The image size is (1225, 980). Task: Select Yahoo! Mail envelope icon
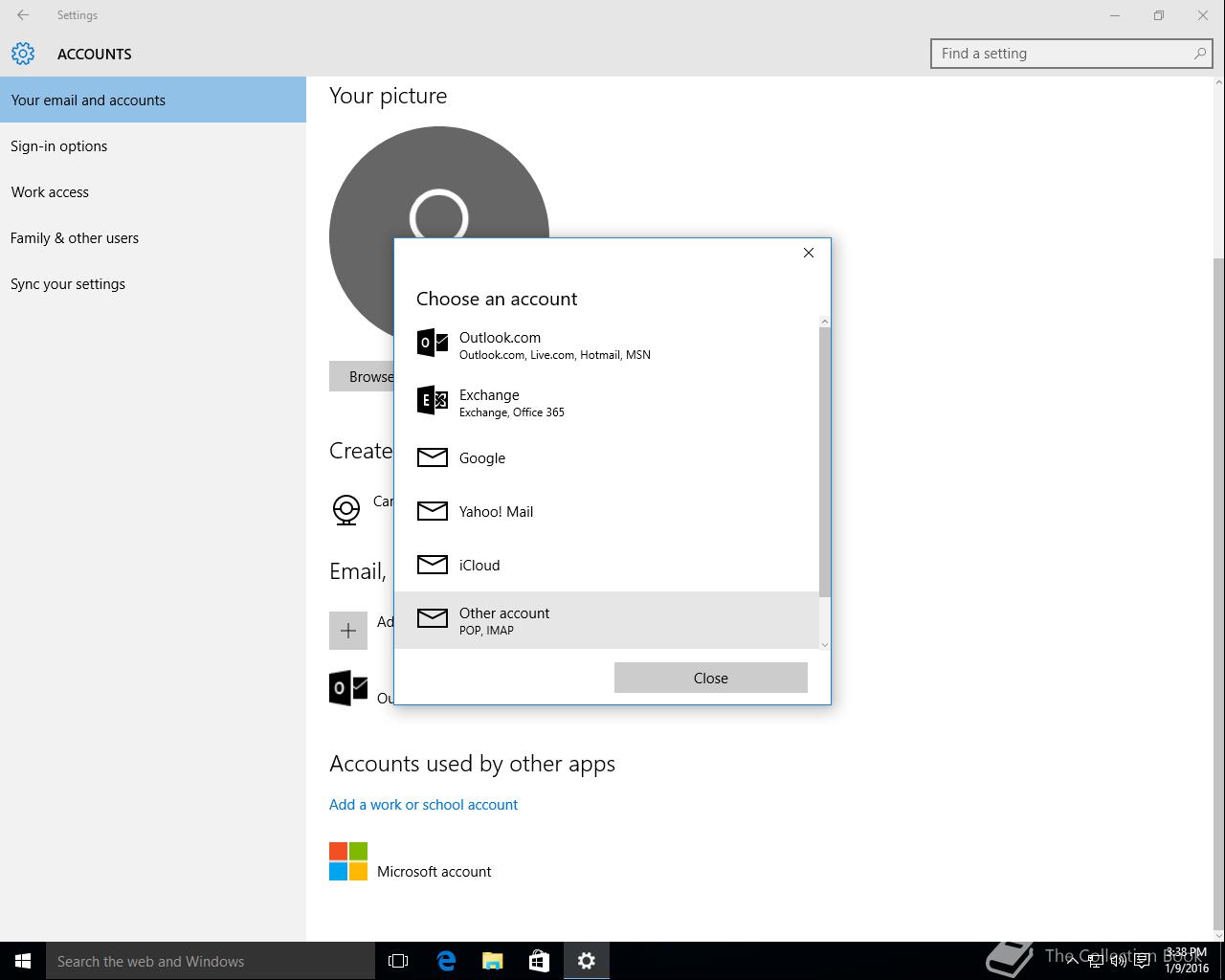point(433,511)
